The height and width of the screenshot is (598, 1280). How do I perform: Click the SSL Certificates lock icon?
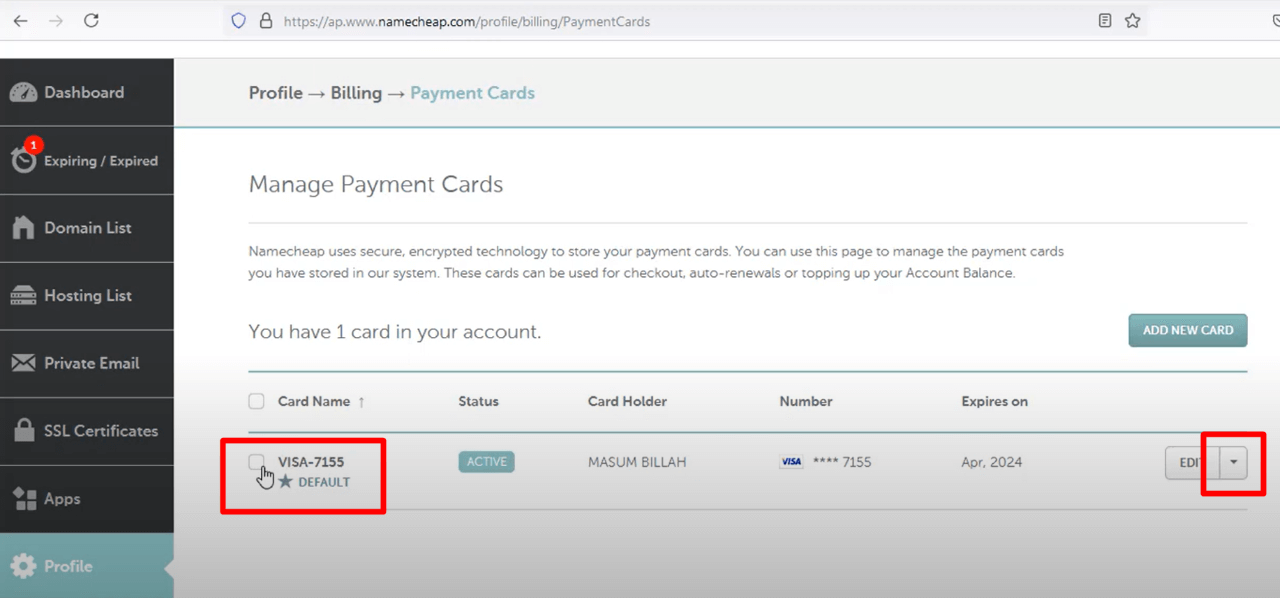point(24,431)
